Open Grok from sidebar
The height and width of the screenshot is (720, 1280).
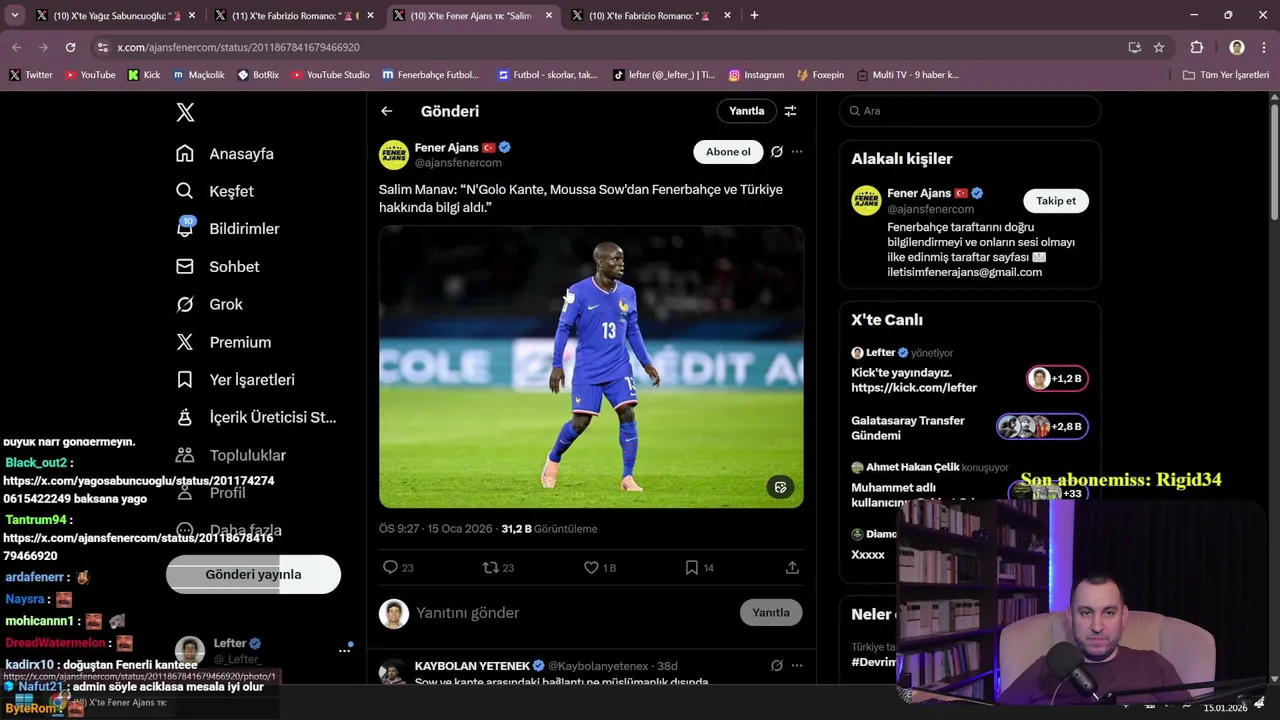coord(210,304)
